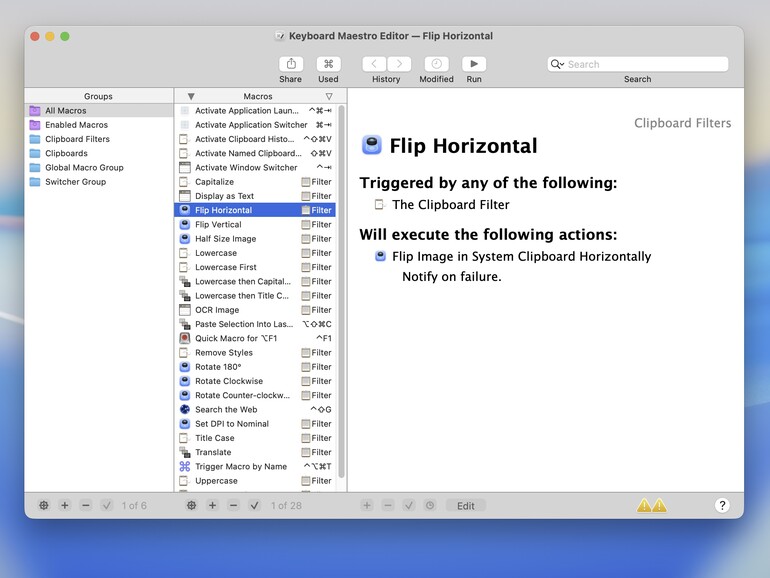The image size is (770, 578).
Task: Click the filled triangle in the Macros header
Action: [x=191, y=96]
